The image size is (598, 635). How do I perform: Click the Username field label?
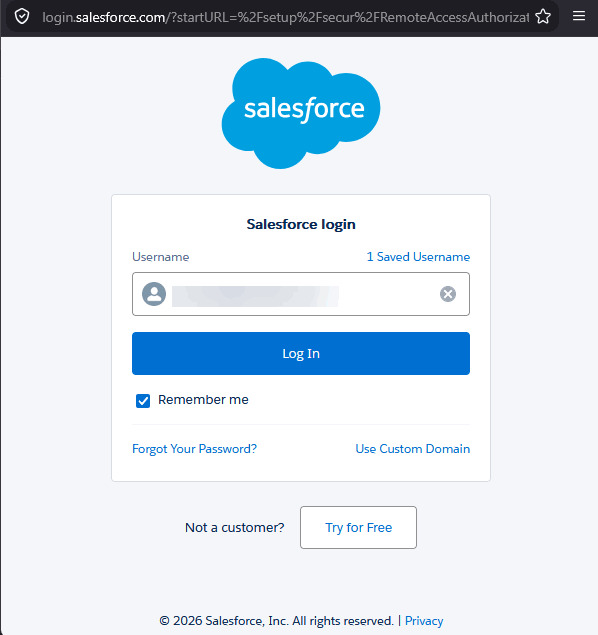(x=161, y=257)
